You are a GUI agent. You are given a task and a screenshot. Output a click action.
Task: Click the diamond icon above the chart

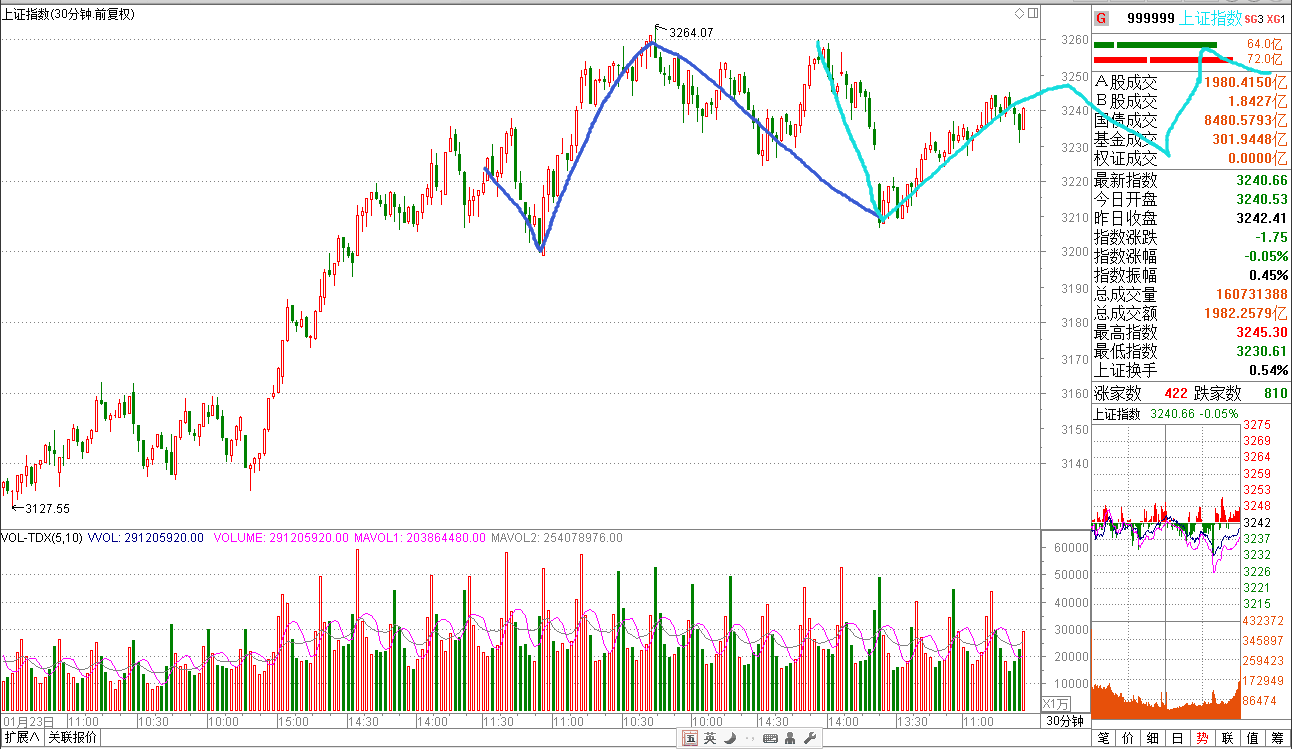tap(1019, 14)
